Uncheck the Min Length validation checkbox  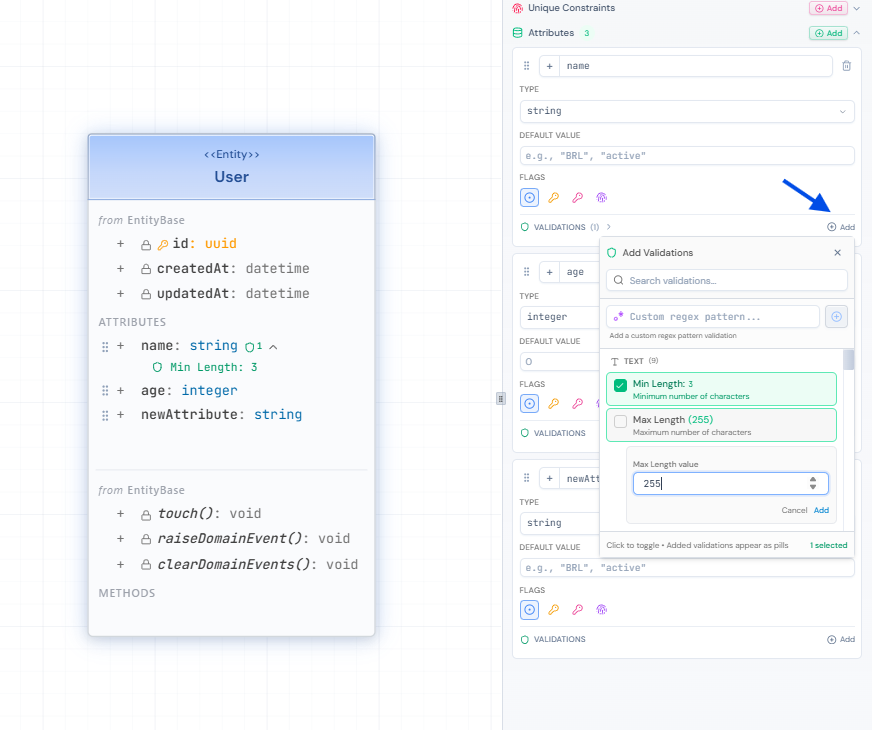pos(620,385)
